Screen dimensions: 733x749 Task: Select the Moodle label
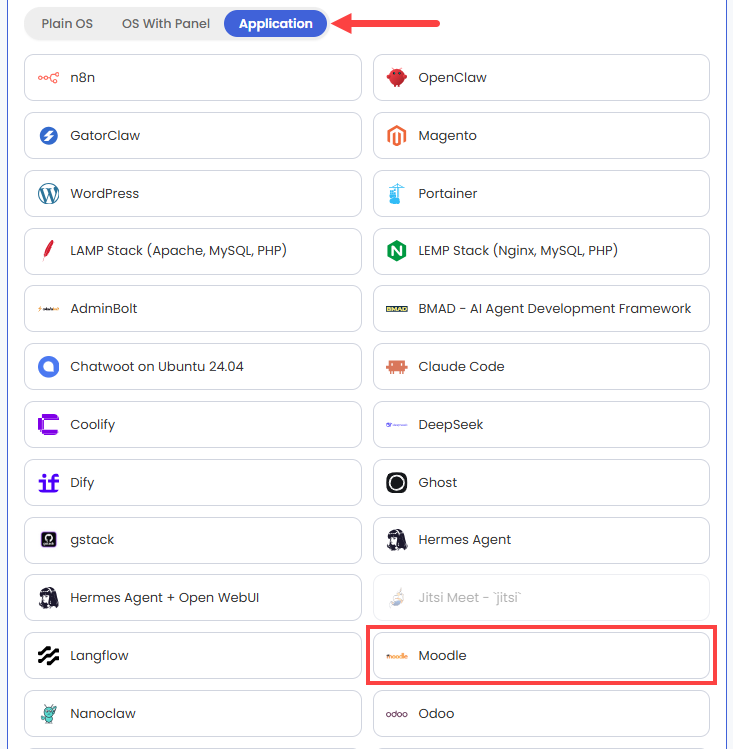pyautogui.click(x=442, y=656)
